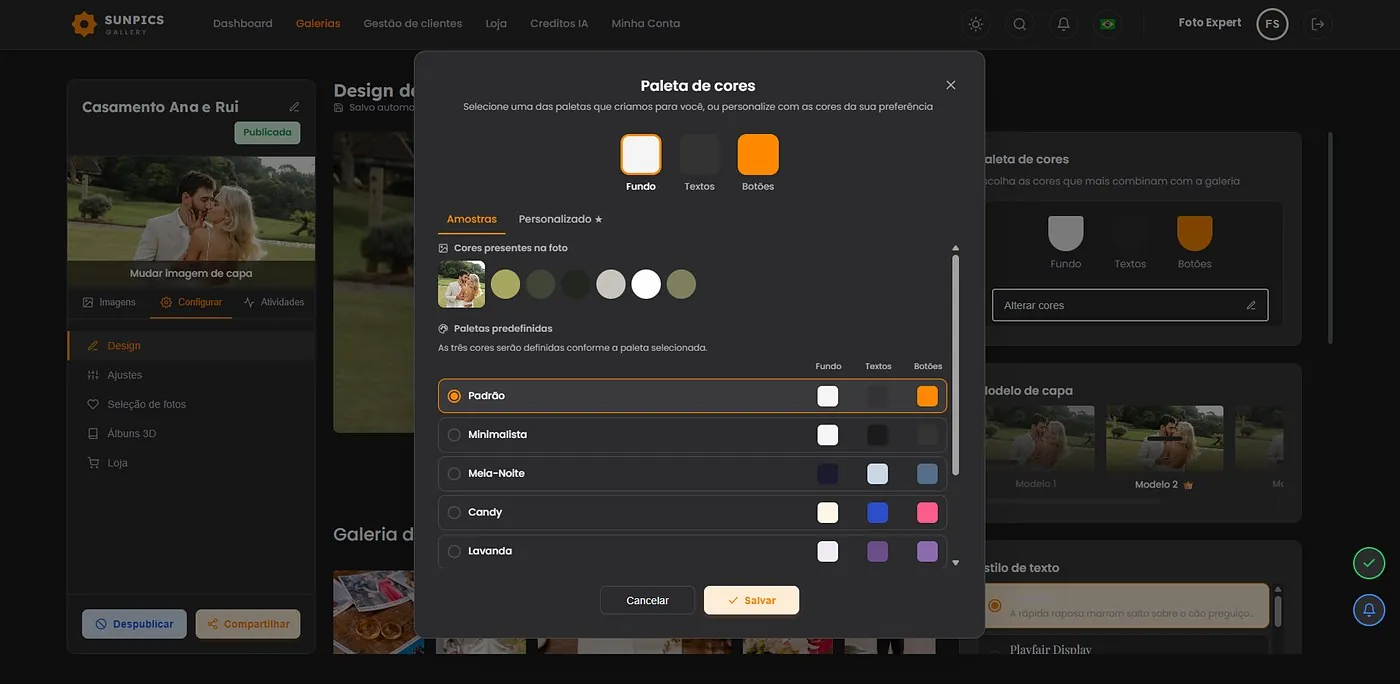Click the right panel scrollbar
1400x684 pixels.
coord(1330,238)
